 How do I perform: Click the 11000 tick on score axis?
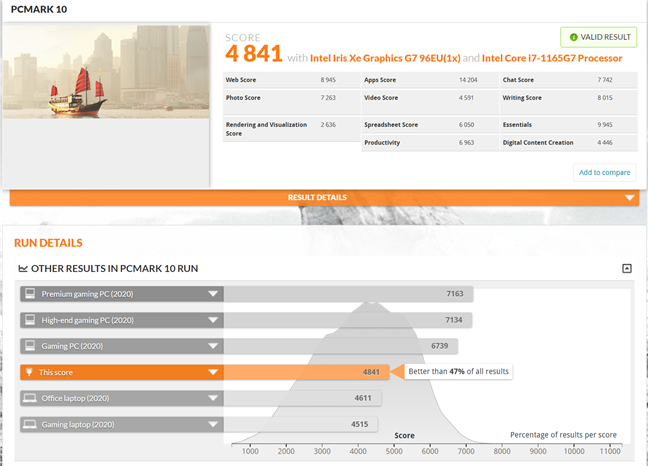610,452
